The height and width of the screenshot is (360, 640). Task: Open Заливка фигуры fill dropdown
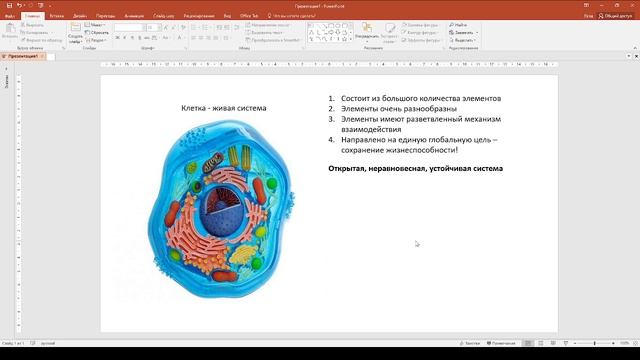click(420, 25)
